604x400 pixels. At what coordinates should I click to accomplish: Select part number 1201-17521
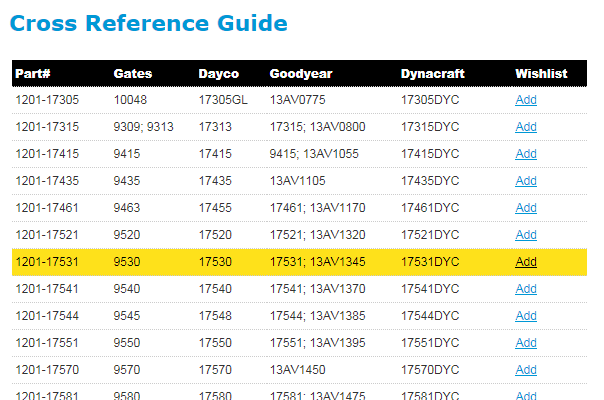(47, 235)
